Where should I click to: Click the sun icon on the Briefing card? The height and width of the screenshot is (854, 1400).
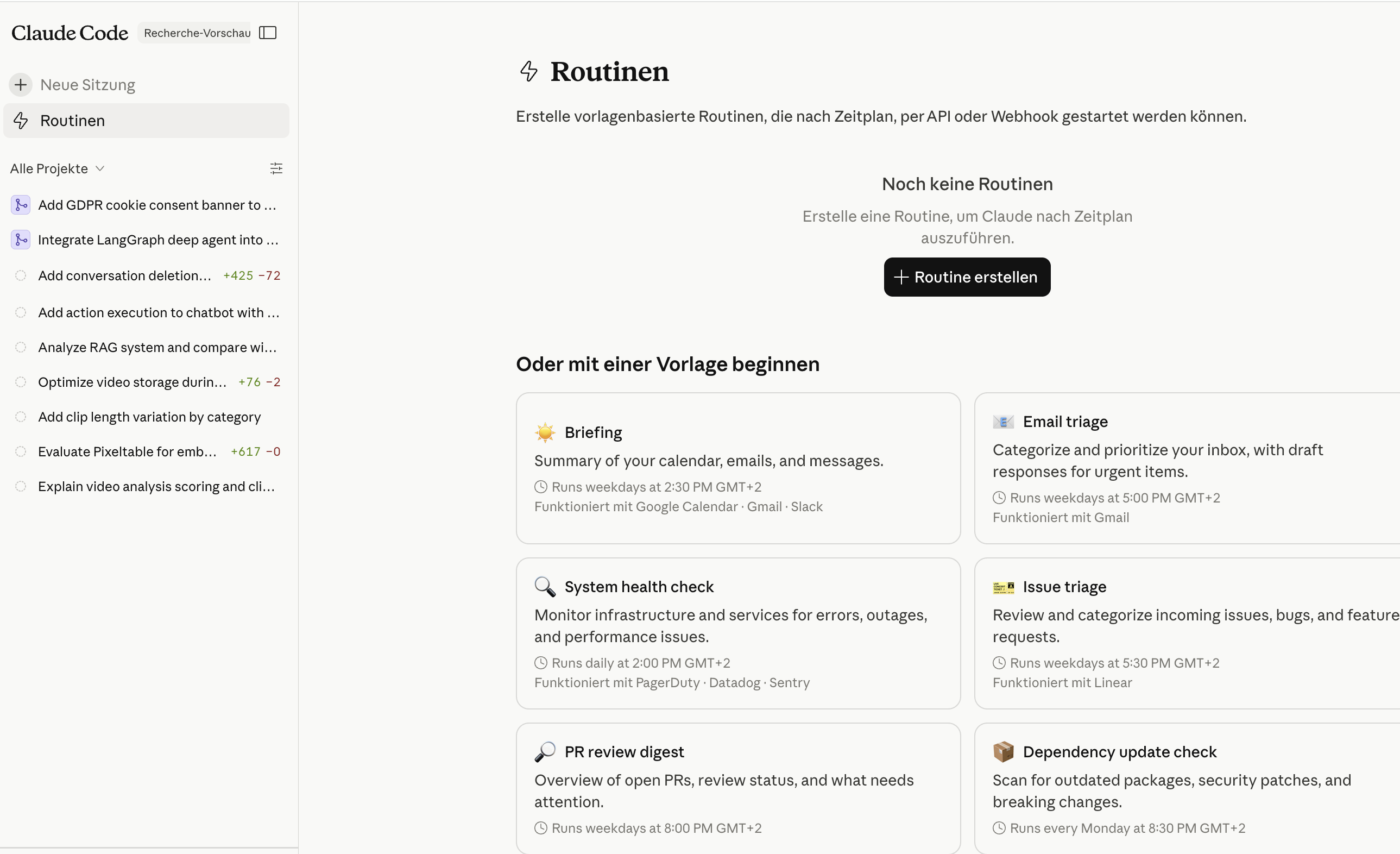tap(545, 432)
